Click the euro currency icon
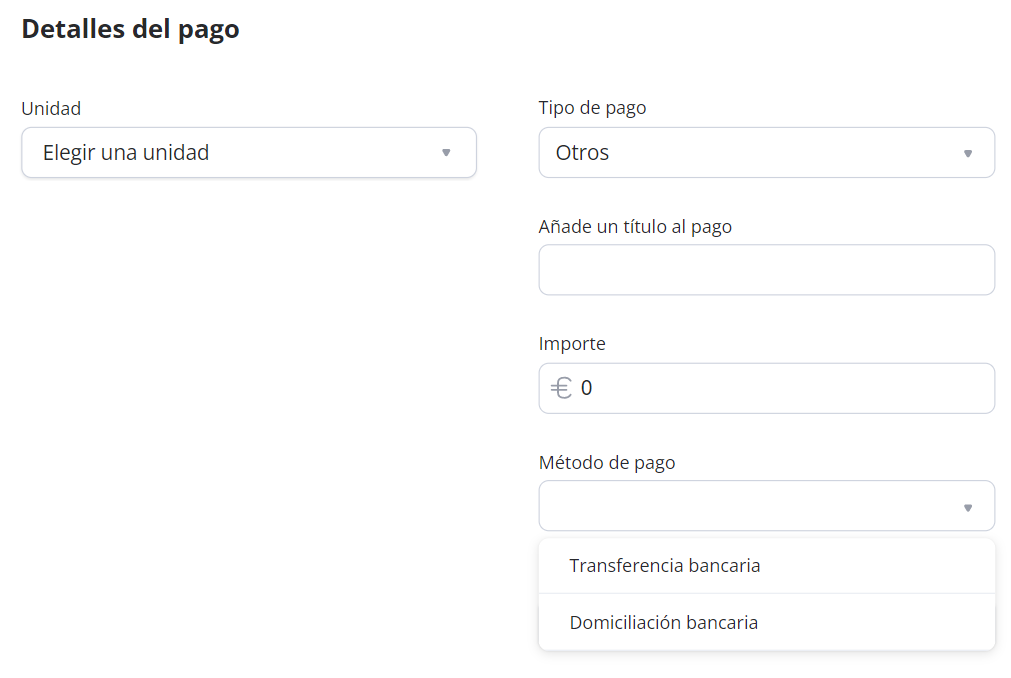 (x=562, y=388)
